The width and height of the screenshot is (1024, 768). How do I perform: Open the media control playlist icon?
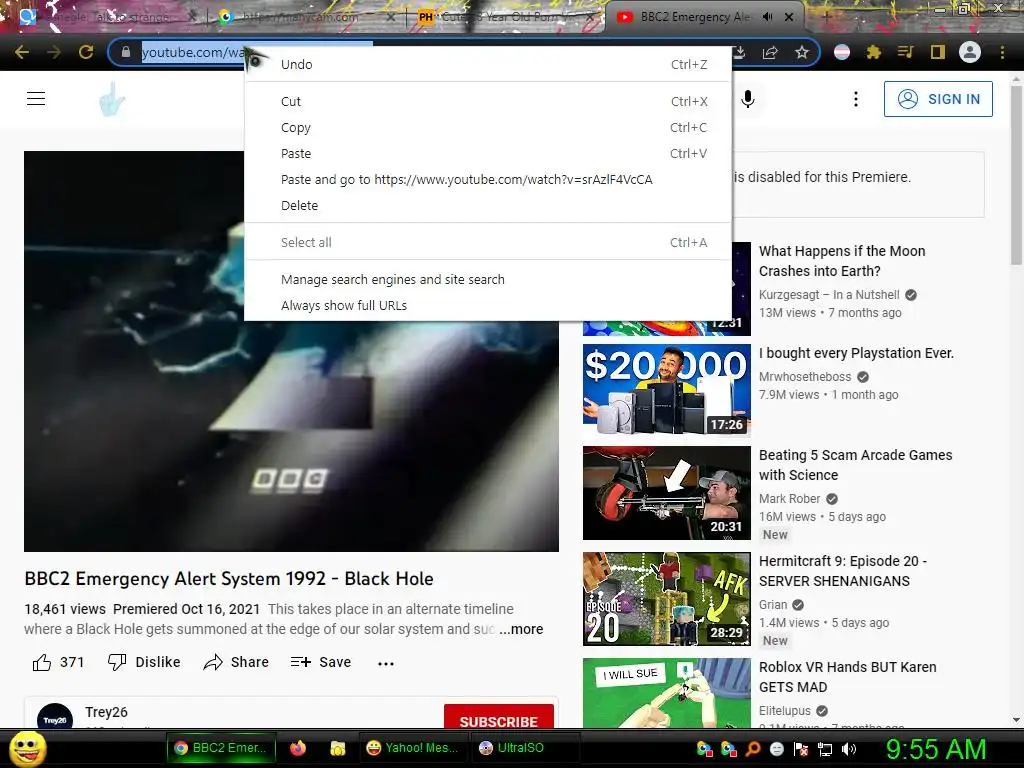pos(905,52)
